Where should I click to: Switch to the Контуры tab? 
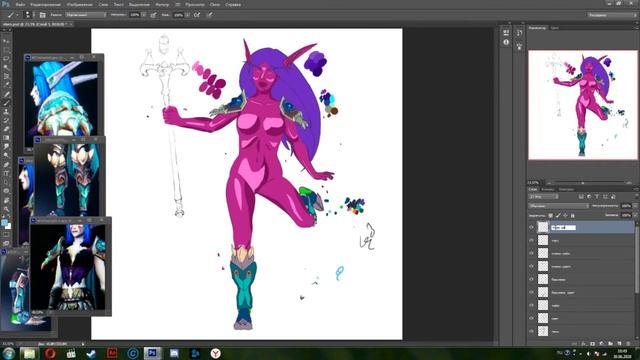pos(566,189)
